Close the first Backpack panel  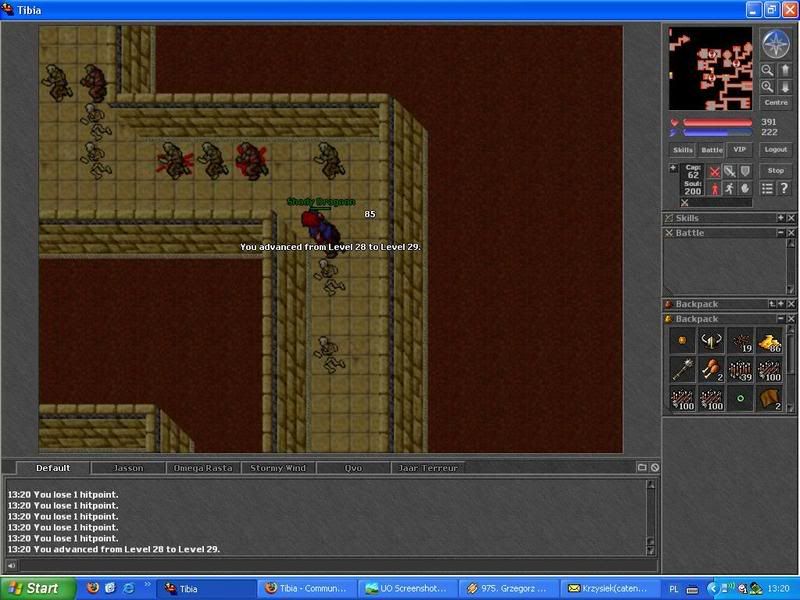point(791,304)
